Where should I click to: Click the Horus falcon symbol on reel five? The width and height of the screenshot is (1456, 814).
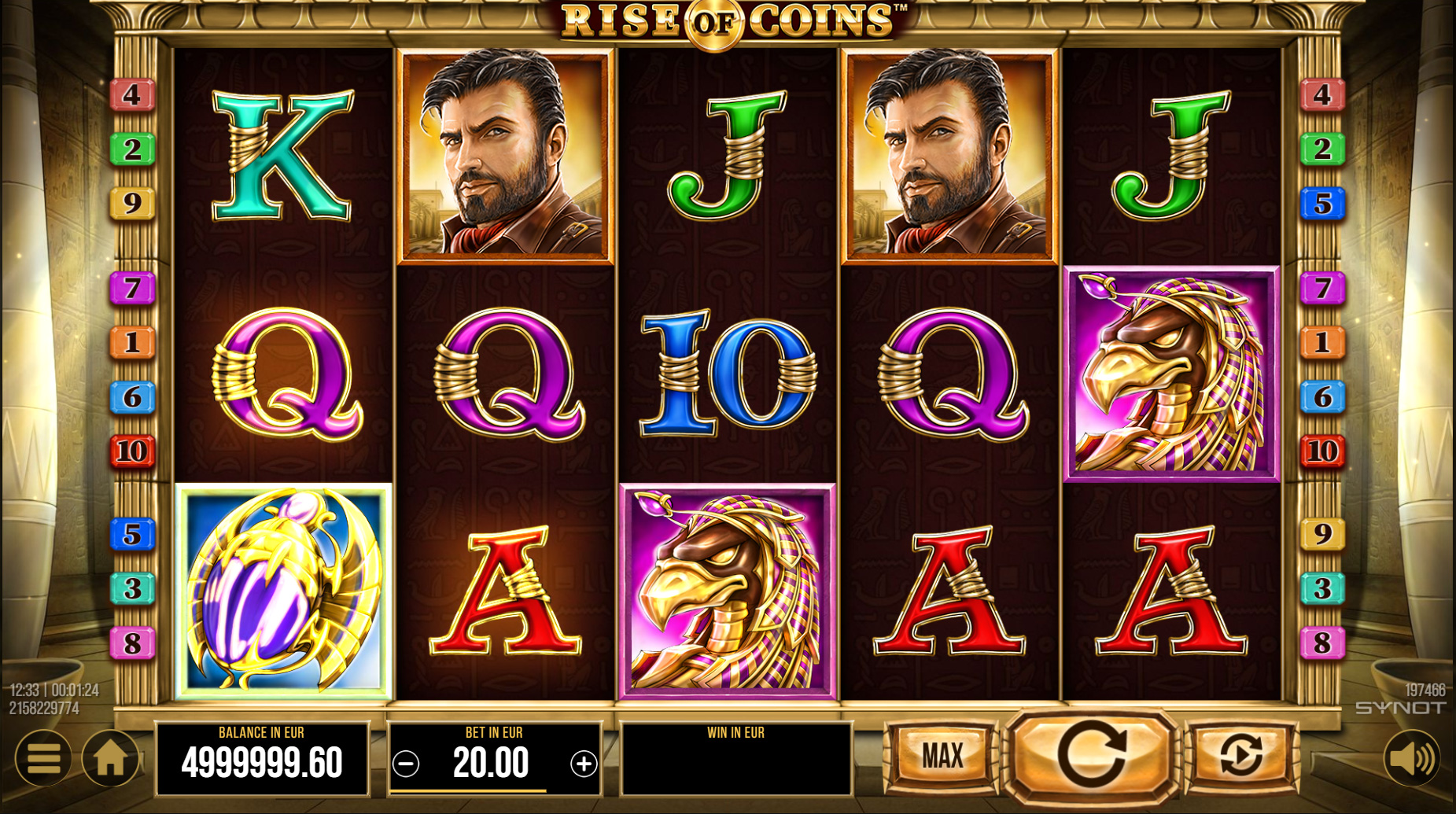(1171, 374)
